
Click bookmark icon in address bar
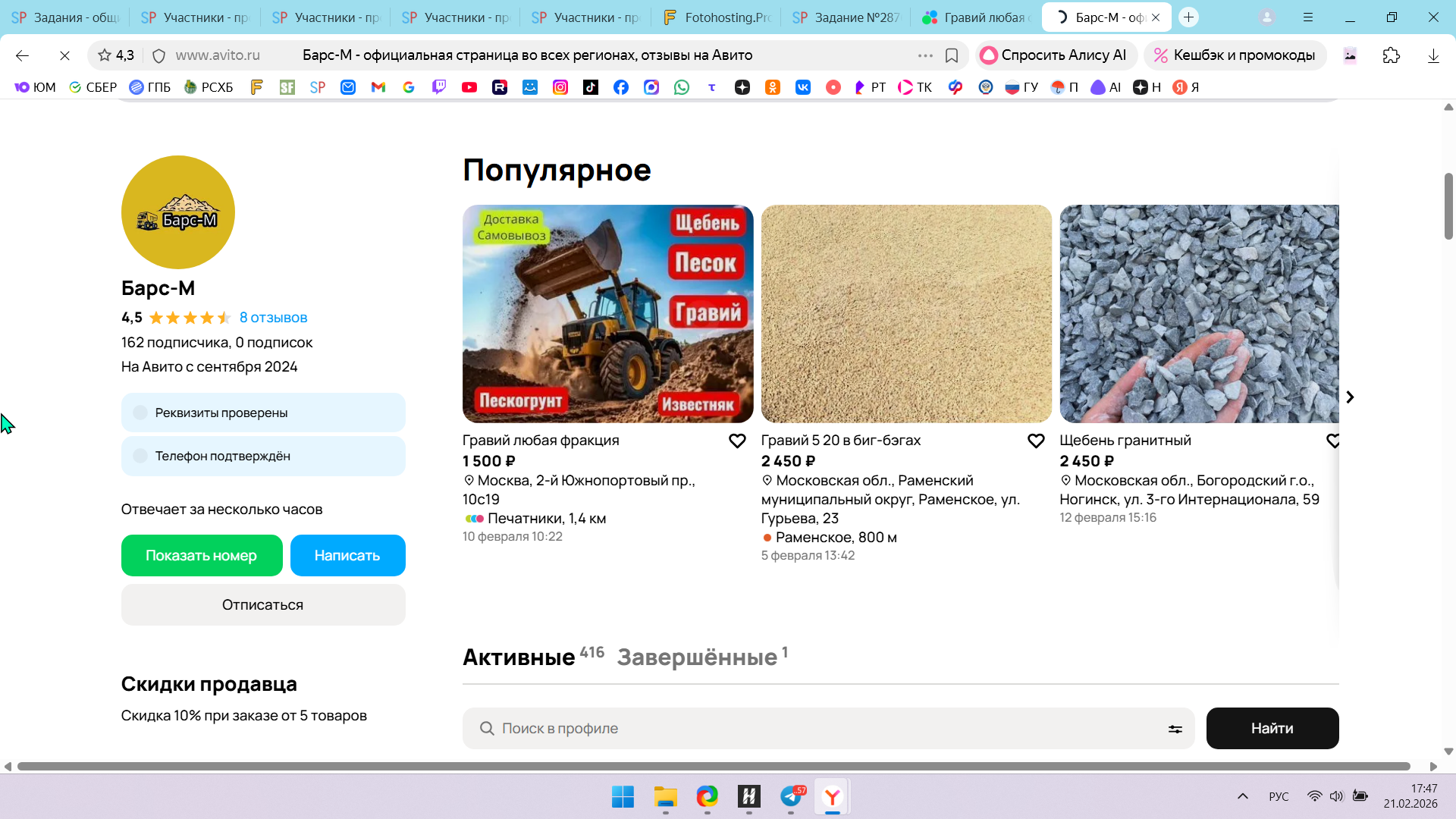[x=952, y=55]
